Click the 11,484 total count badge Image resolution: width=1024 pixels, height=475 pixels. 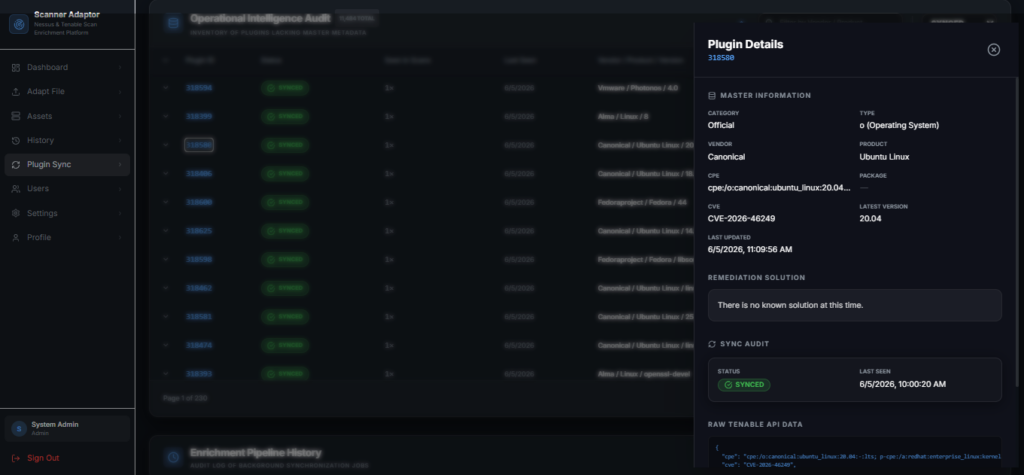[x=357, y=18]
